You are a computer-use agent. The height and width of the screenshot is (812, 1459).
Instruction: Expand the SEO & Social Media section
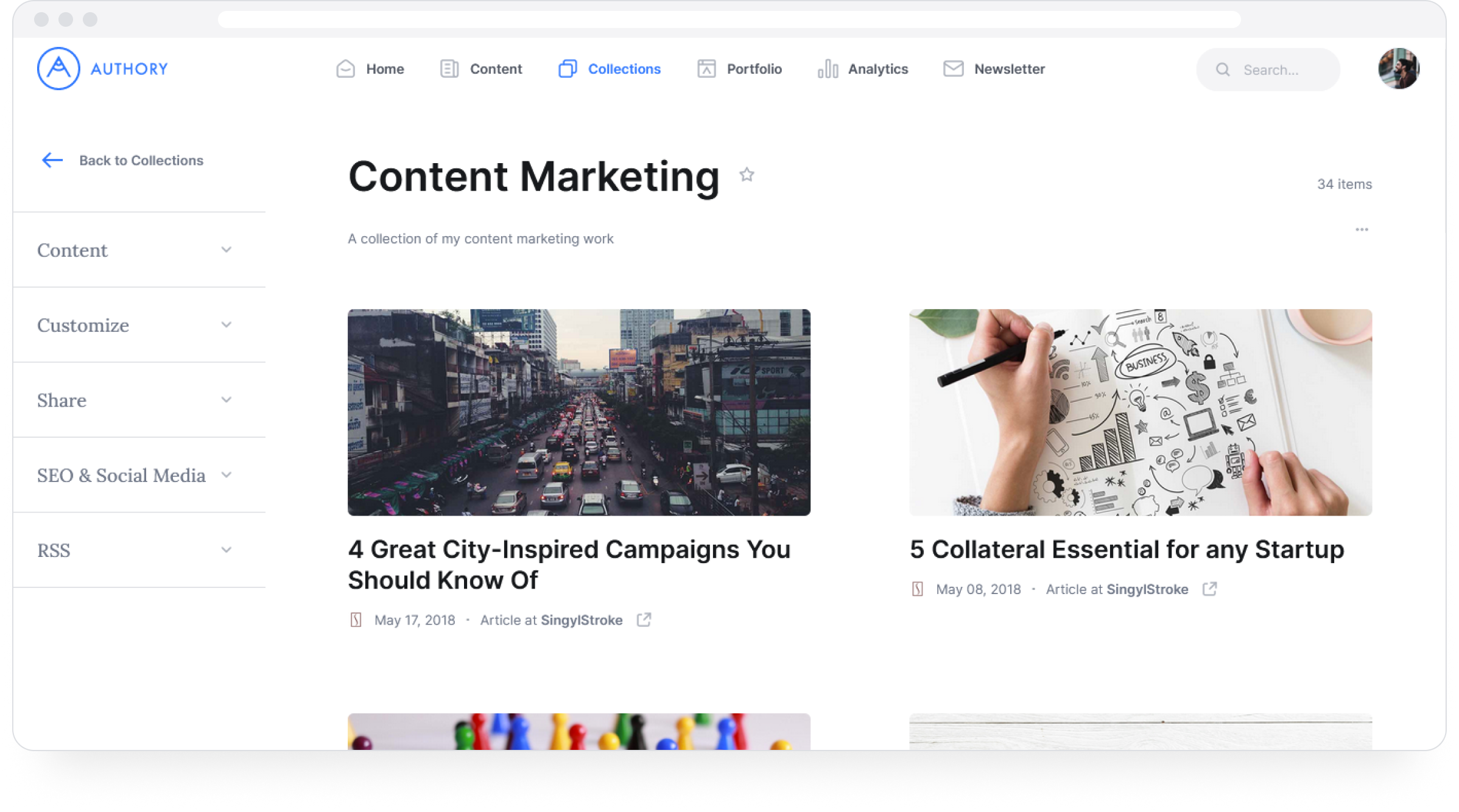(226, 475)
